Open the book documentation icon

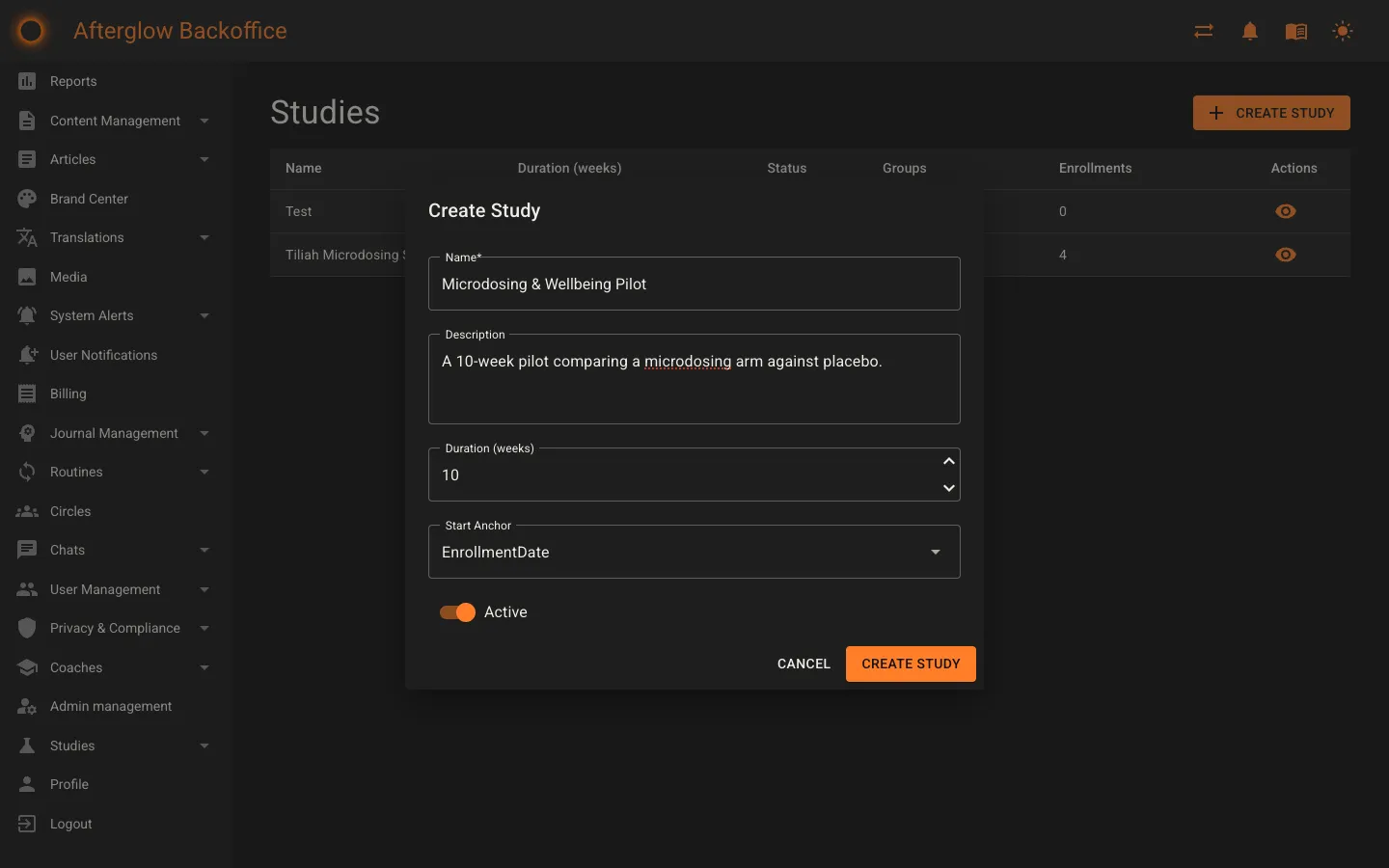click(x=1296, y=31)
